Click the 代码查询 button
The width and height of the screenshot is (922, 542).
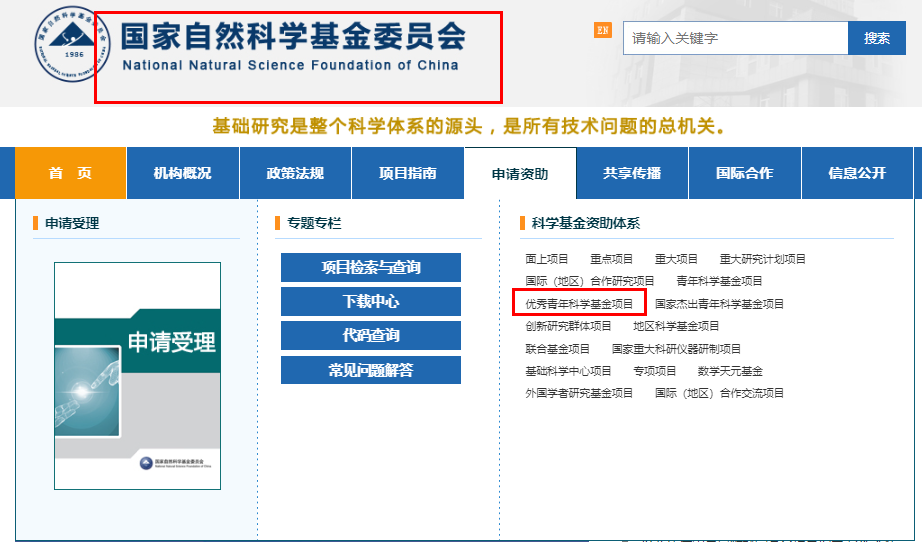tap(371, 336)
